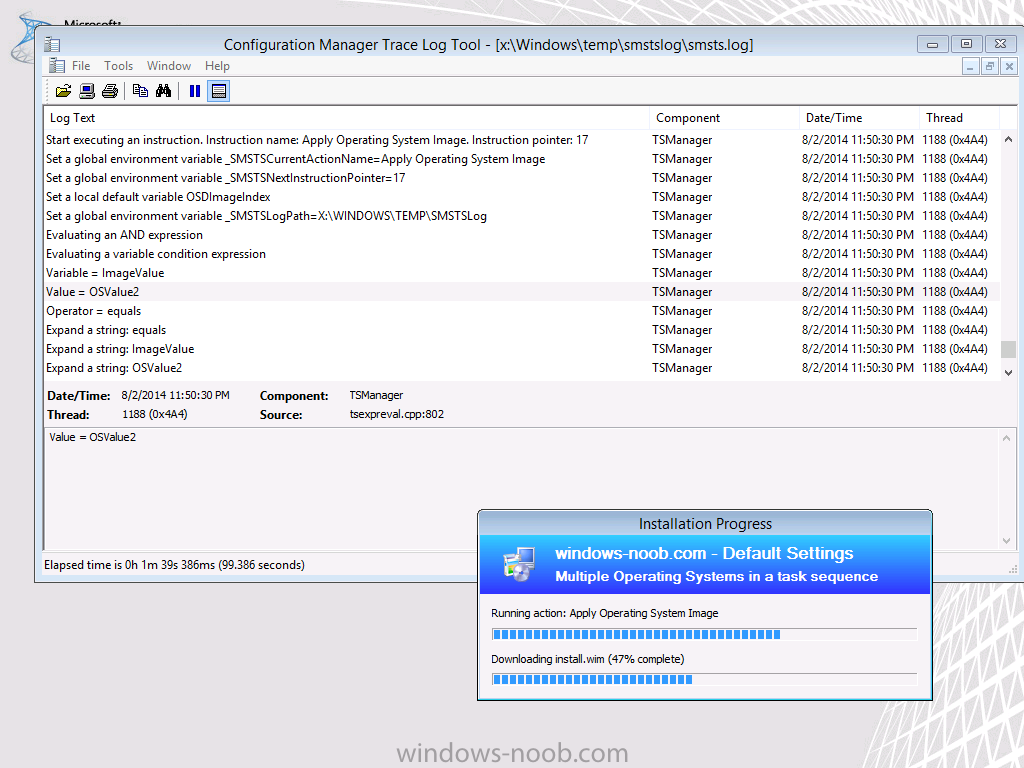Viewport: 1024px width, 768px height.
Task: Select the 'Evaluating an AND expression' row
Action: [x=521, y=234]
